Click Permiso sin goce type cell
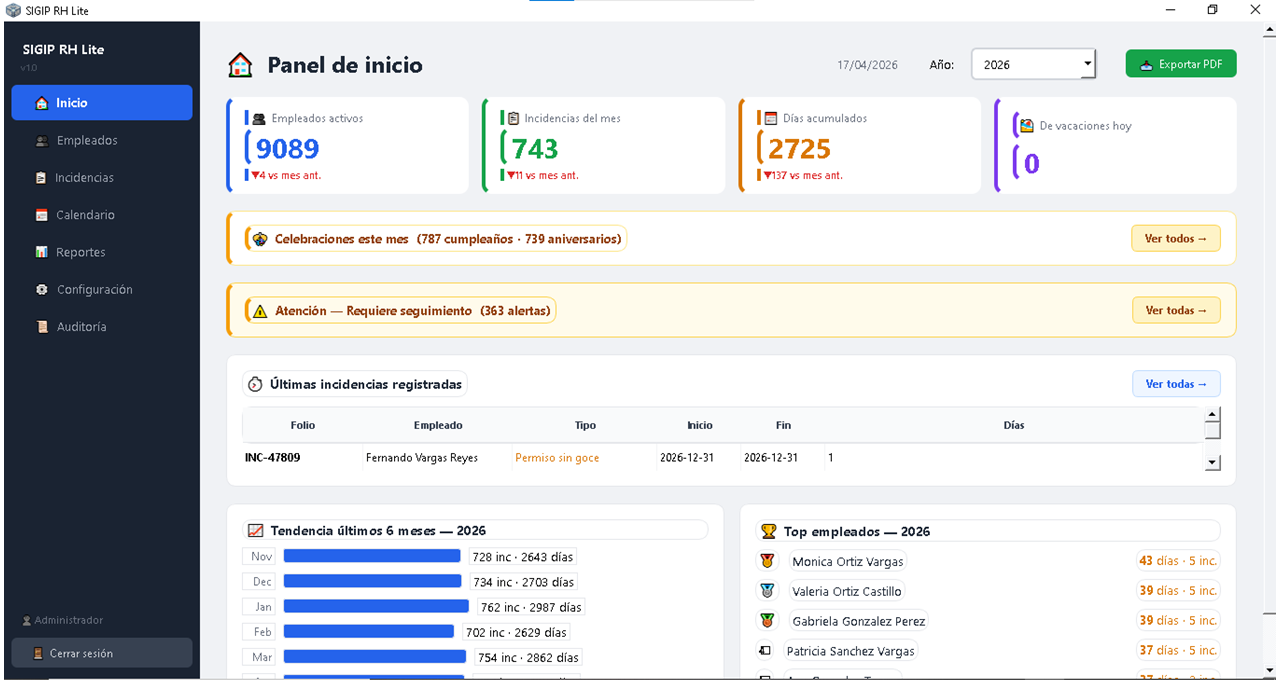Image resolution: width=1280 pixels, height=680 pixels. point(556,458)
